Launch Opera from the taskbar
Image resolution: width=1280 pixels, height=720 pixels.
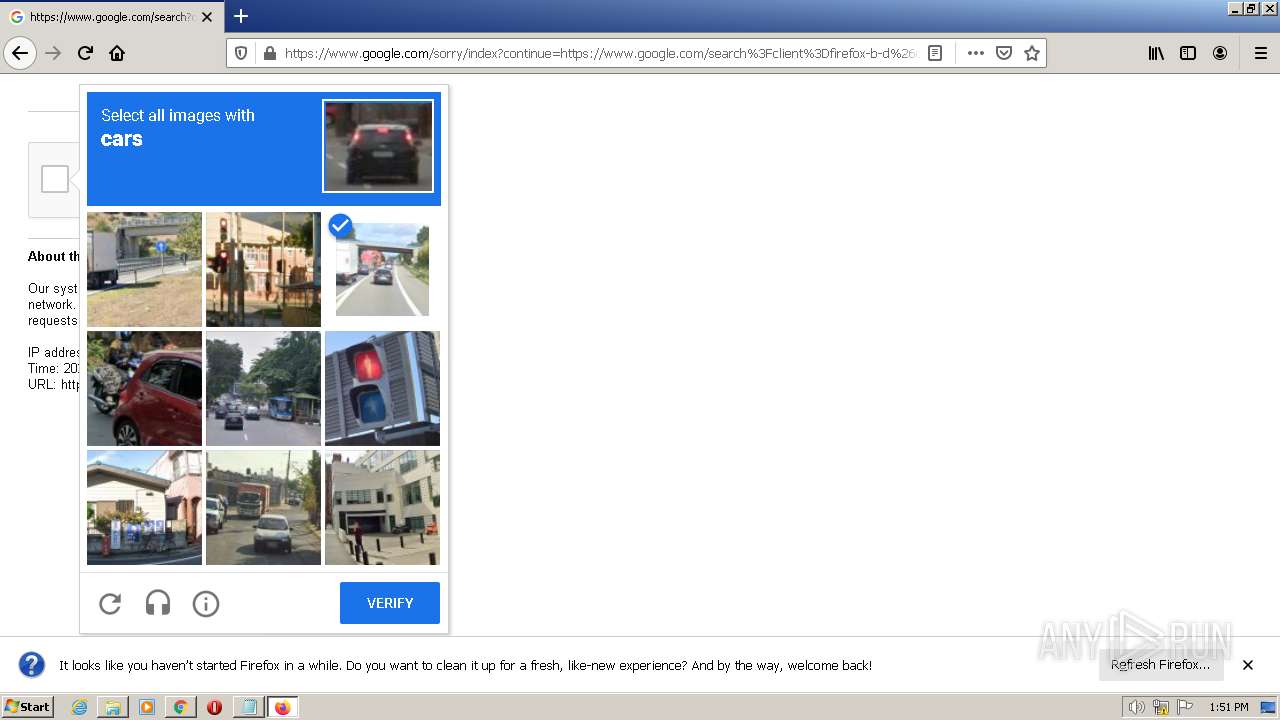(214, 707)
